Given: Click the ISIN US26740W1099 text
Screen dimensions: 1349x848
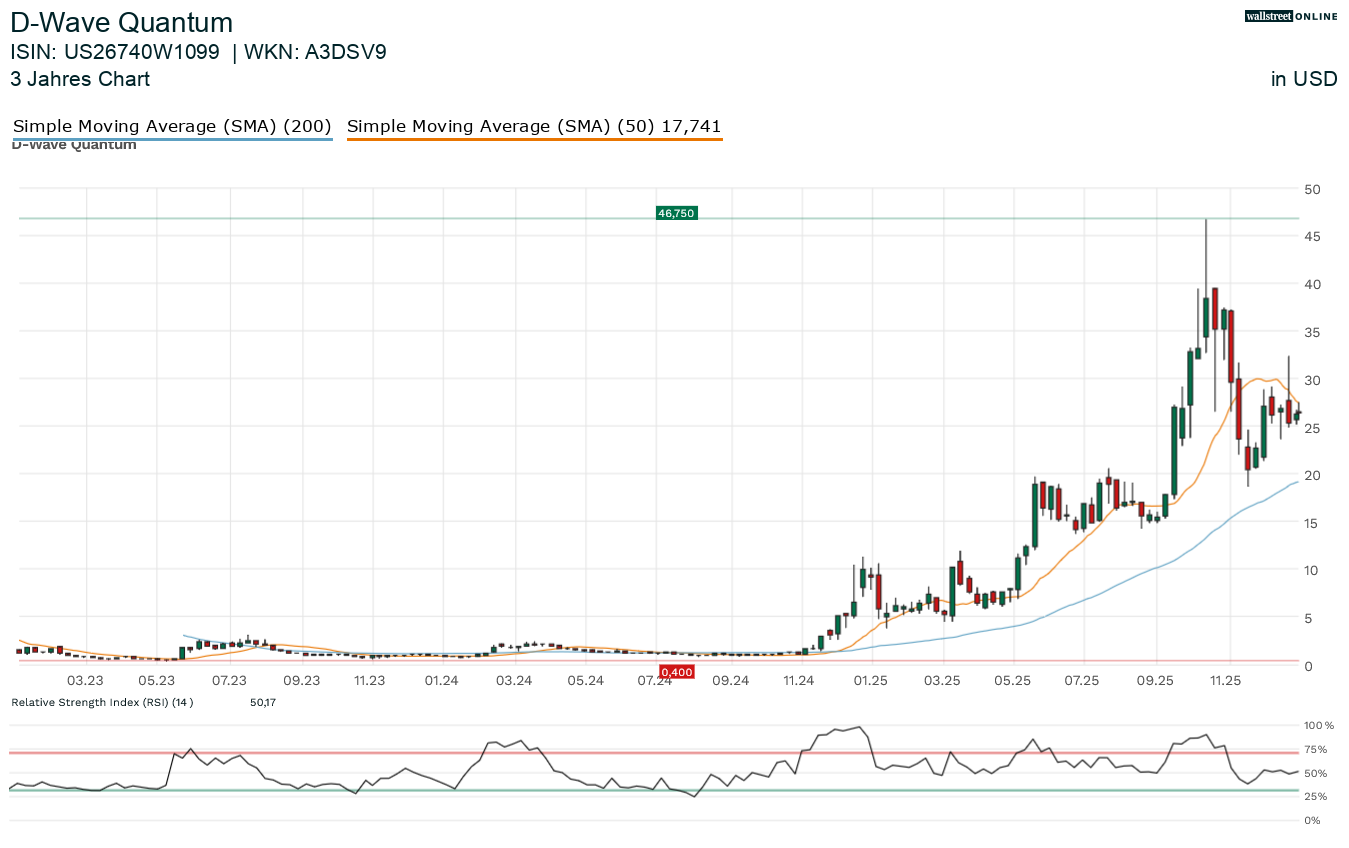Looking at the screenshot, I should tap(115, 52).
